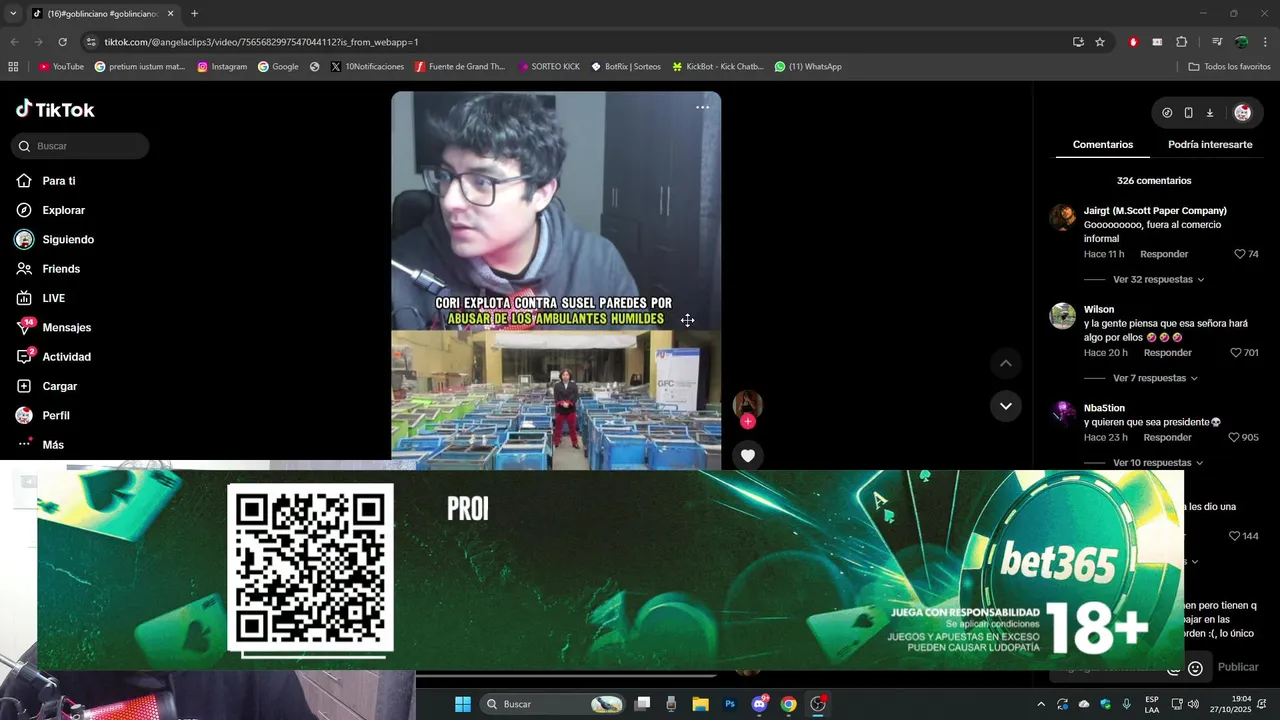Go to next video with down arrow
Image resolution: width=1280 pixels, height=720 pixels.
coord(1005,406)
